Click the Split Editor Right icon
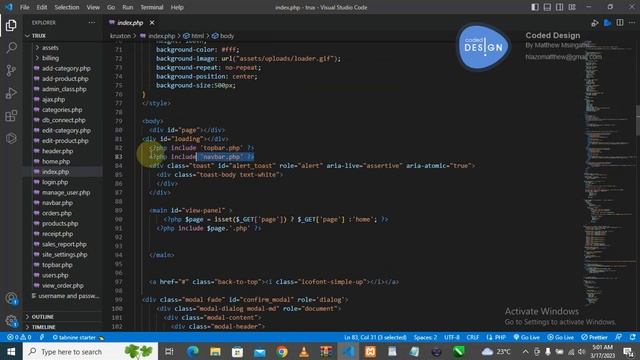This screenshot has height=360, width=640. click(620, 23)
